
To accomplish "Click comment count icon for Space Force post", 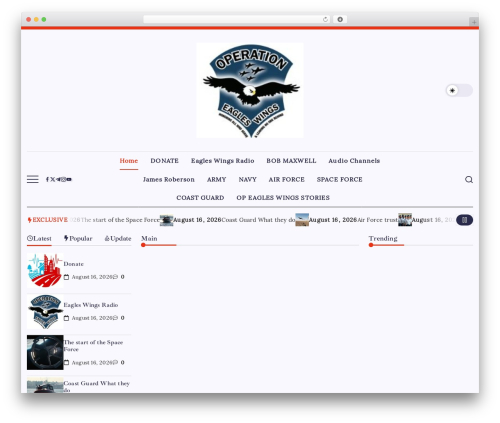I will tap(115, 363).
